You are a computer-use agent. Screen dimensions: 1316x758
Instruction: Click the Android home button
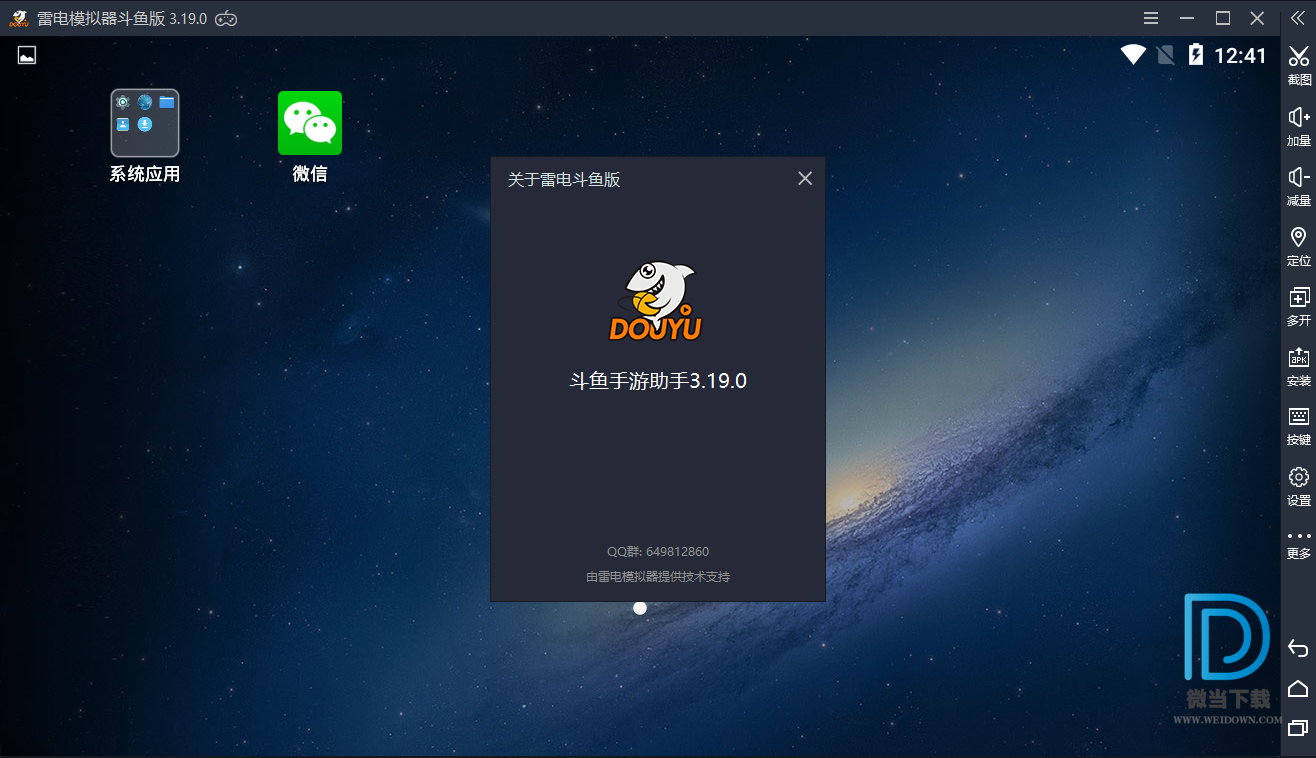click(x=1298, y=688)
